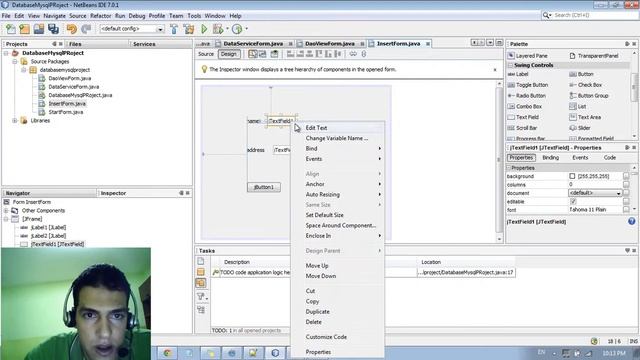Image resolution: width=640 pixels, height=360 pixels.
Task: Click the Connection Mode icon in the designer toolbar
Action: click(x=262, y=54)
